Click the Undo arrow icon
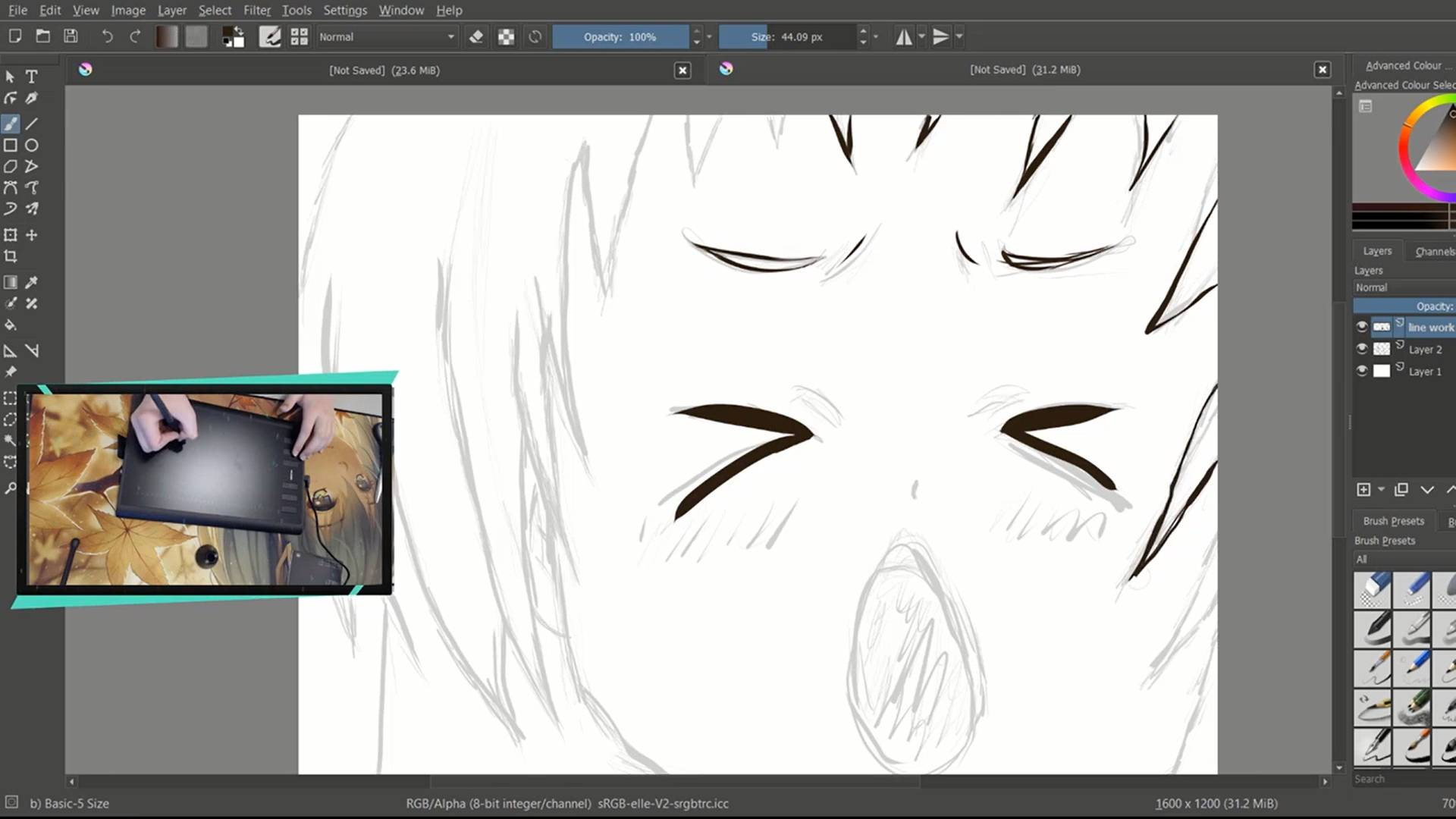This screenshot has width=1456, height=819. pyautogui.click(x=107, y=36)
